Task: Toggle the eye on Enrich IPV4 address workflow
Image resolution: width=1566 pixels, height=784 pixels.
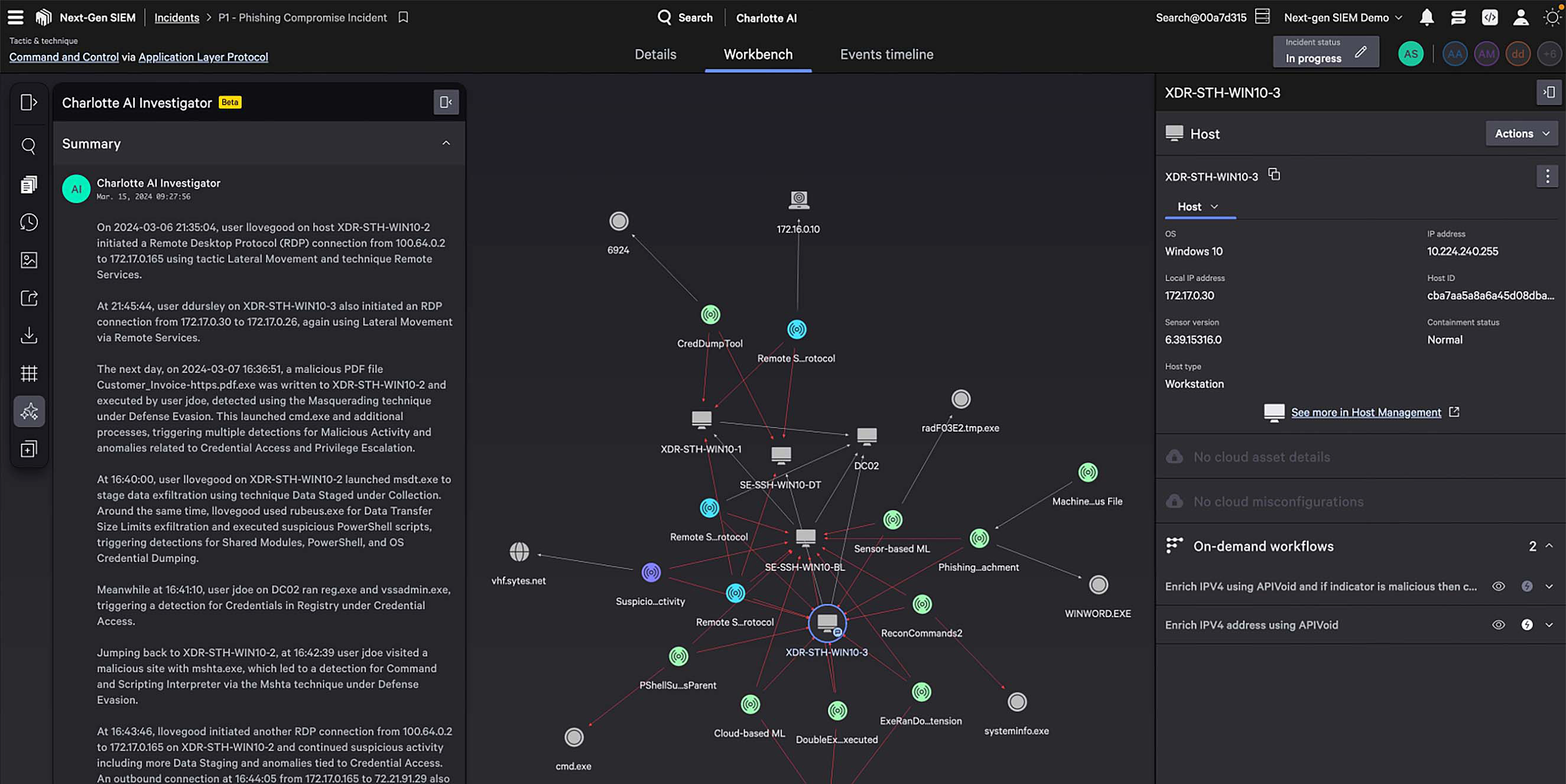Action: 1499,624
